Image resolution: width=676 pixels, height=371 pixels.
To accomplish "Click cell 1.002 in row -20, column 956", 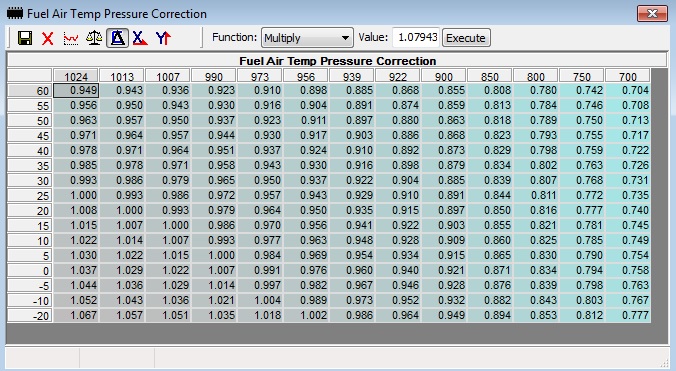I will coord(306,315).
